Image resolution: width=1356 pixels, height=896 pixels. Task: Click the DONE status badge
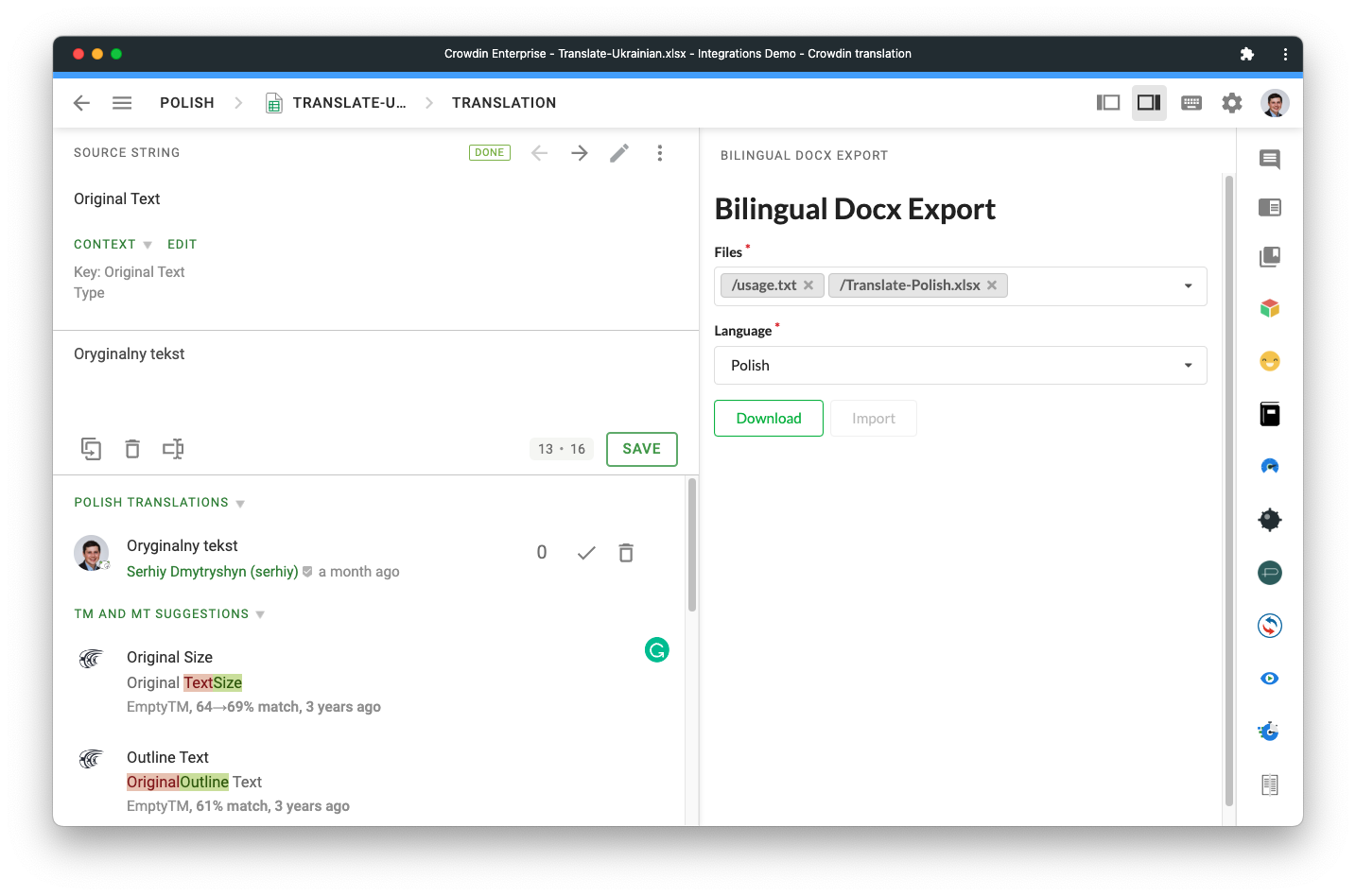[x=490, y=152]
